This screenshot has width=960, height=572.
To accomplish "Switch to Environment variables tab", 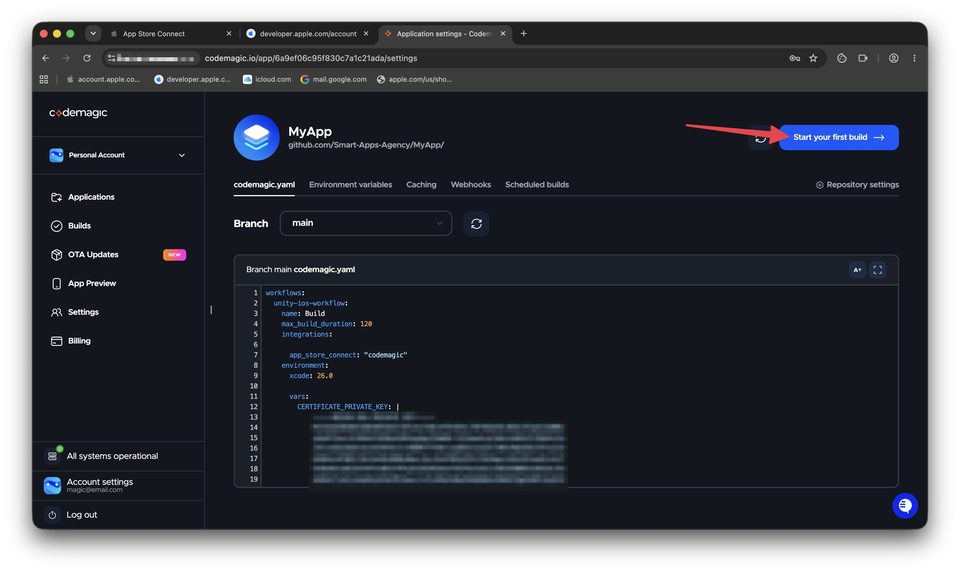I will [x=350, y=185].
